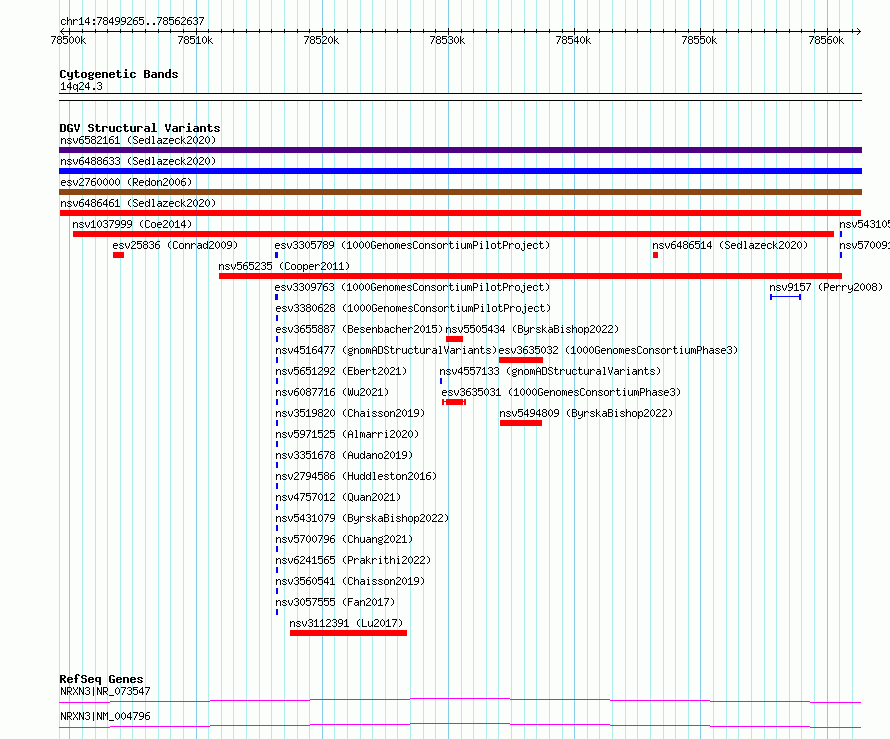Click the 78560k ruler mark
The height and width of the screenshot is (739, 890).
coord(826,40)
